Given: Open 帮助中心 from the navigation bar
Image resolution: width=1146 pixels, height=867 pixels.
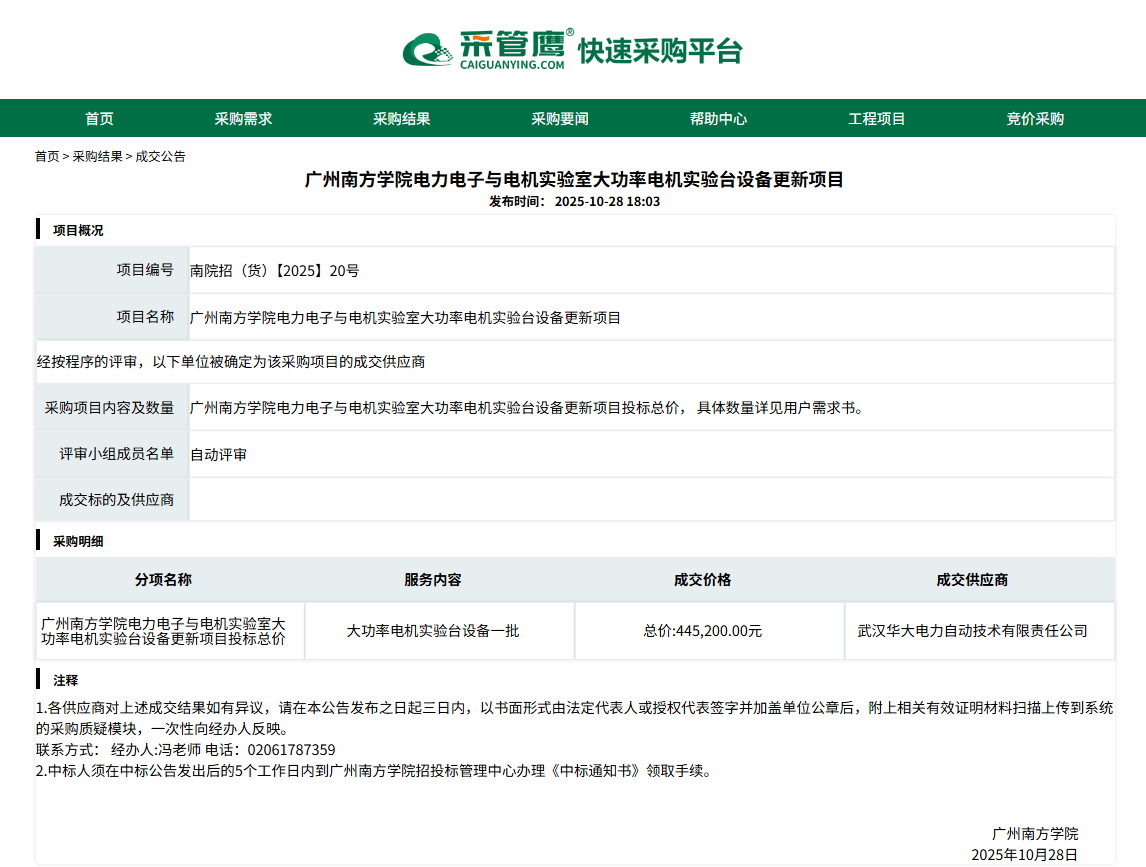Looking at the screenshot, I should pyautogui.click(x=718, y=119).
